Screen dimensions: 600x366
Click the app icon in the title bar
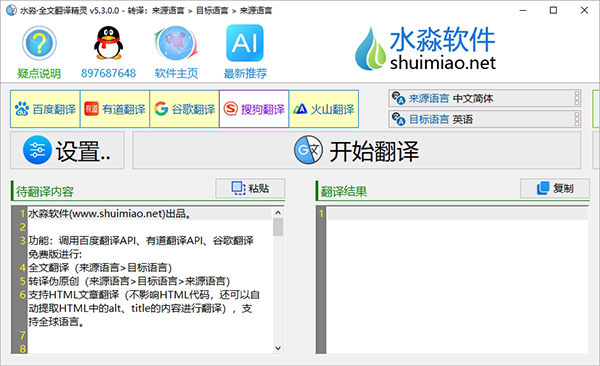[x=11, y=10]
